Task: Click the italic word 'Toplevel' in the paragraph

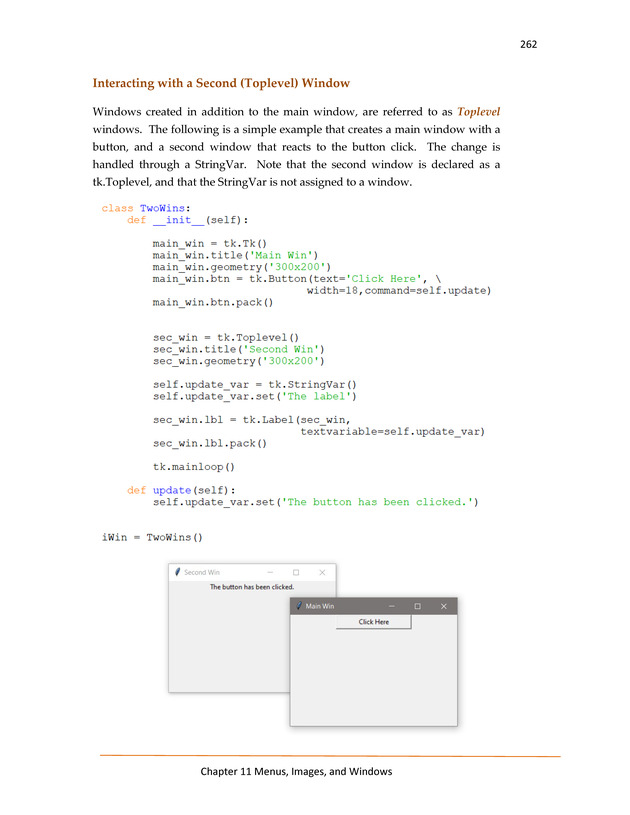Action: pos(478,112)
